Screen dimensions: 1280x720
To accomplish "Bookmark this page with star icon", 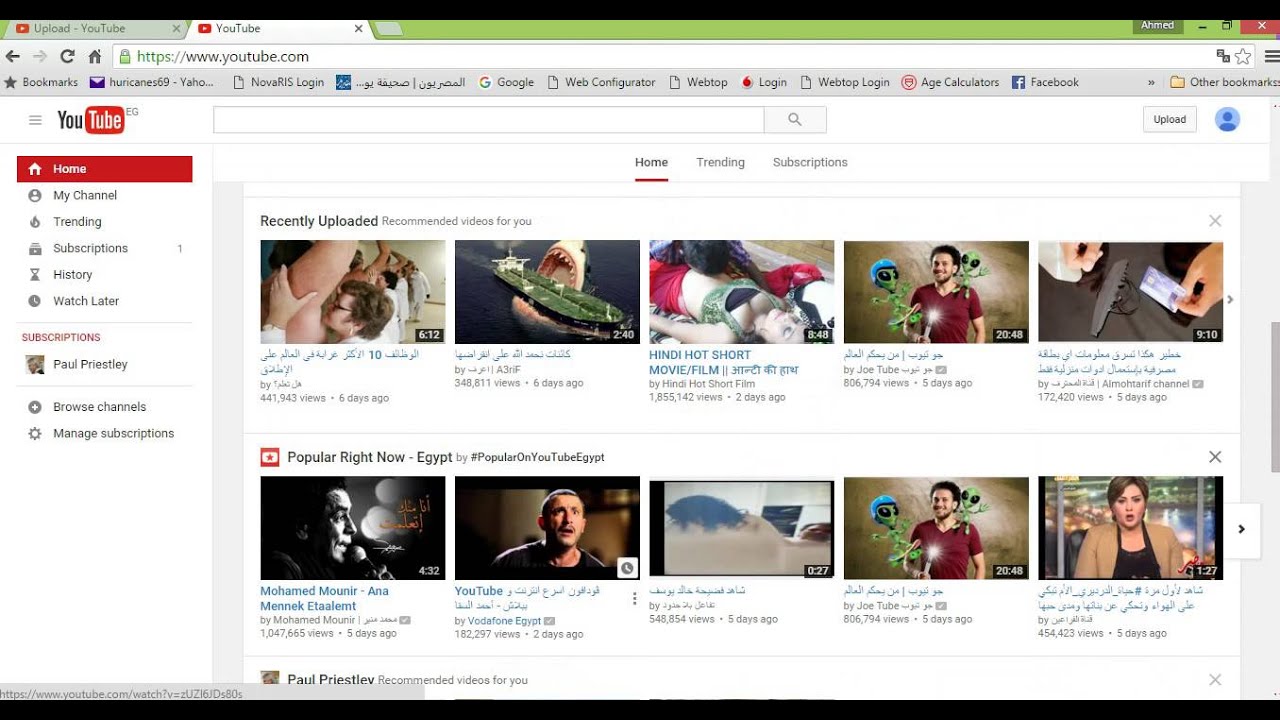I will coord(1243,57).
